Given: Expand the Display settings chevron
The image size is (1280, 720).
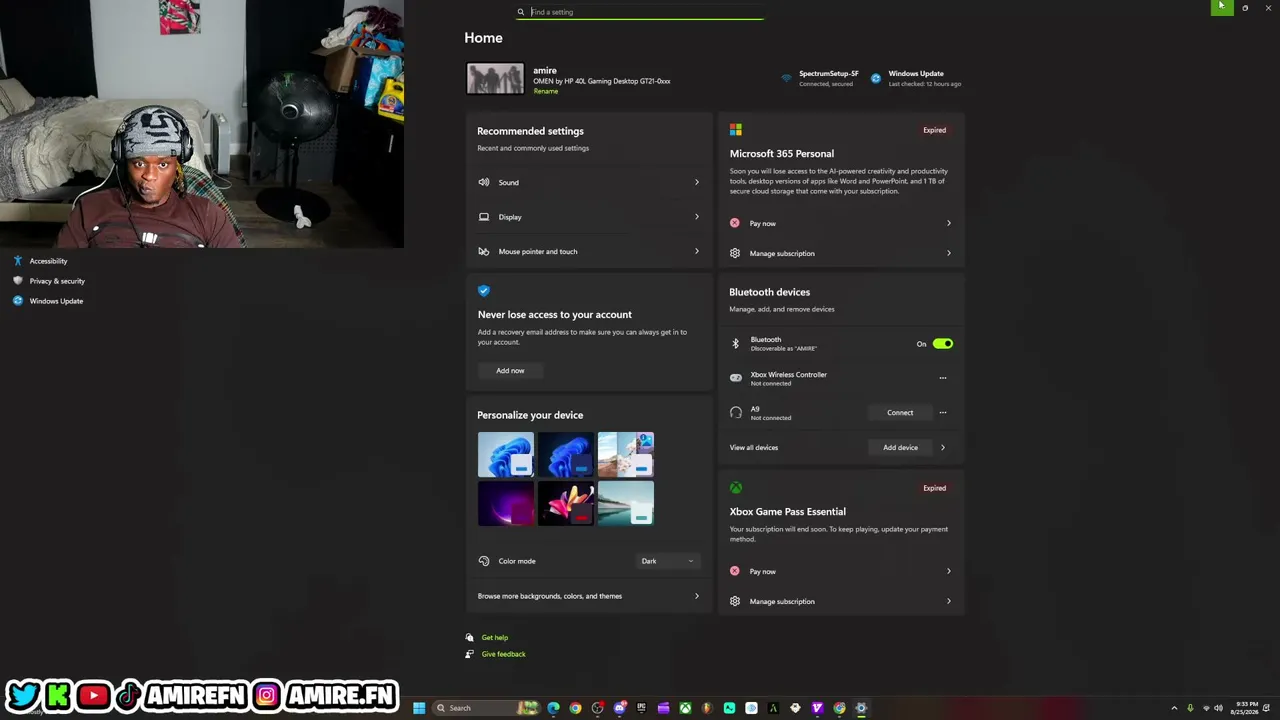Looking at the screenshot, I should click(697, 217).
